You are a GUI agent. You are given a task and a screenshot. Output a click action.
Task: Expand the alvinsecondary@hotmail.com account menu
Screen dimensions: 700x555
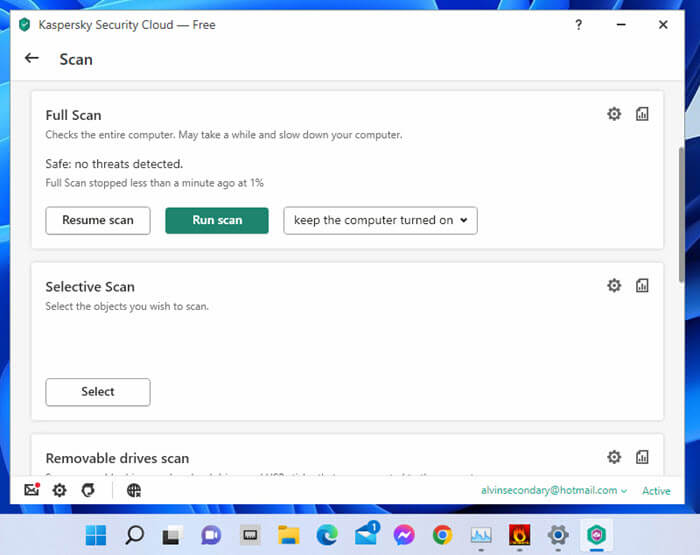(x=554, y=490)
